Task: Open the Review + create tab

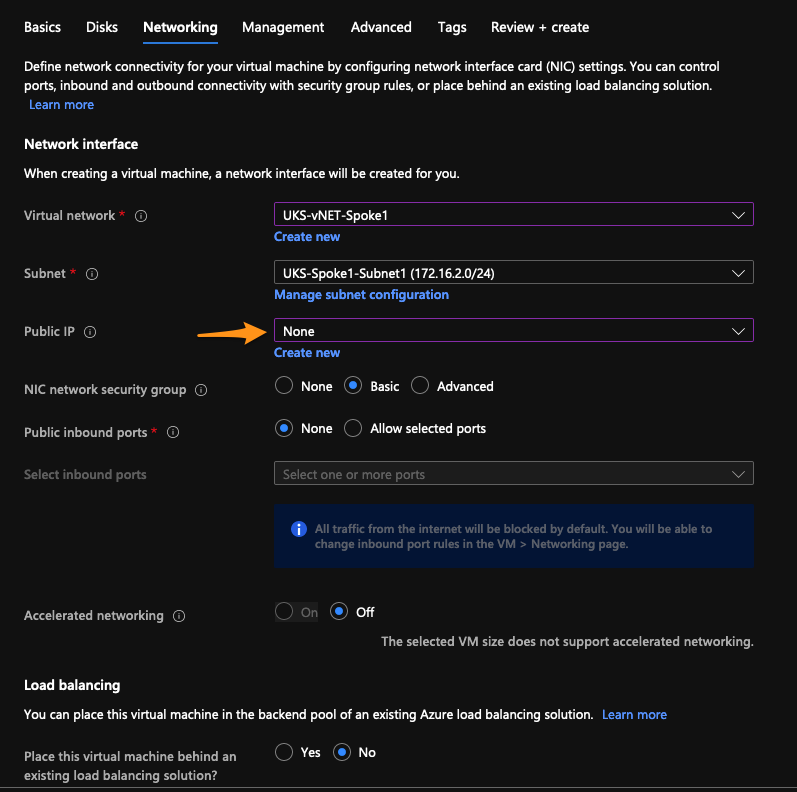Action: pos(540,27)
